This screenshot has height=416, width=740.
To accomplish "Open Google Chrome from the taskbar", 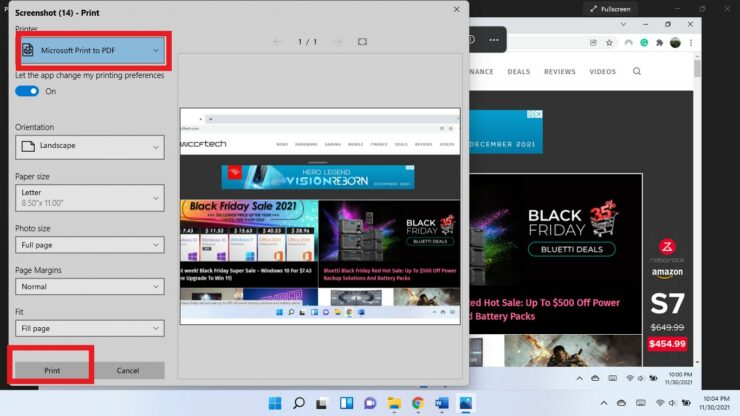I will (x=418, y=403).
